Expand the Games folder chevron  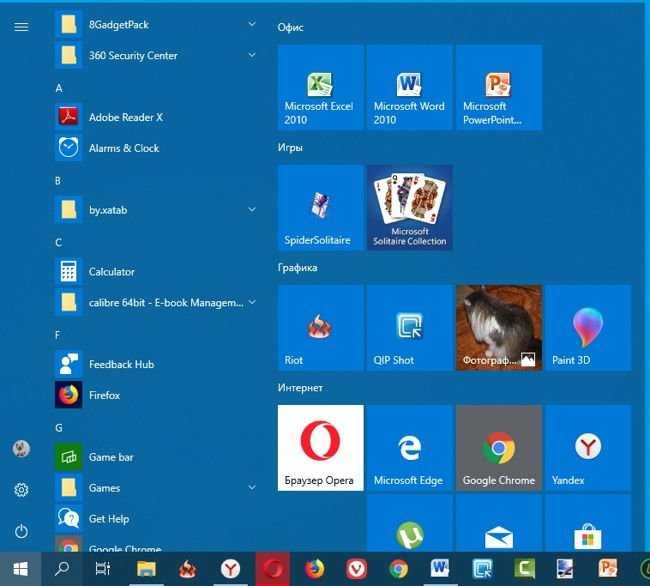(x=252, y=487)
